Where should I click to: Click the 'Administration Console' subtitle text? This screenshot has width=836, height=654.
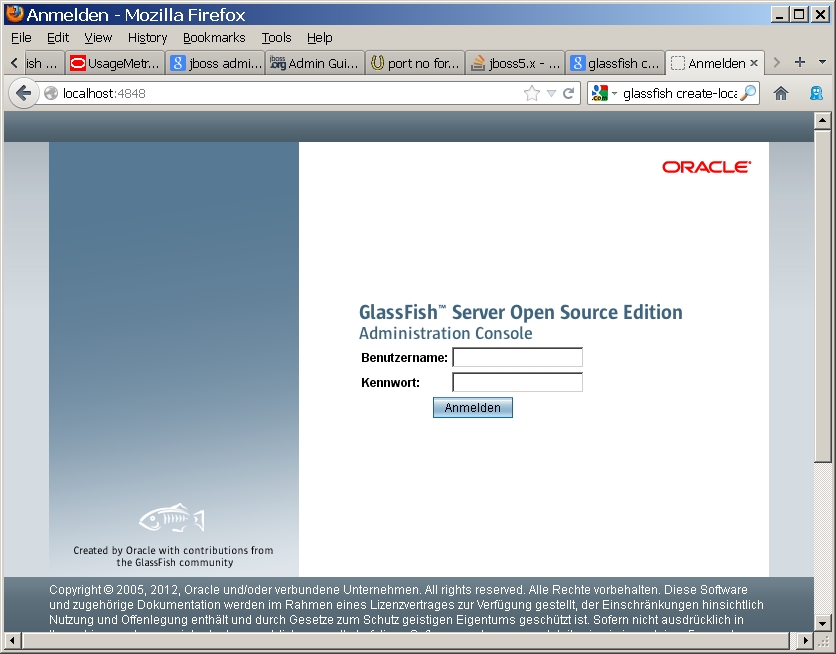point(445,334)
